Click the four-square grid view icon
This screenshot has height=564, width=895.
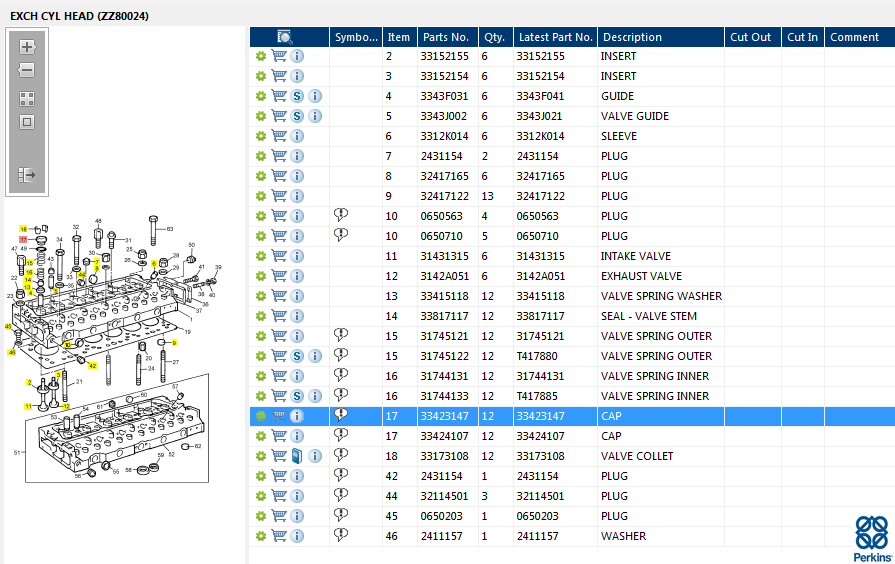point(27,99)
